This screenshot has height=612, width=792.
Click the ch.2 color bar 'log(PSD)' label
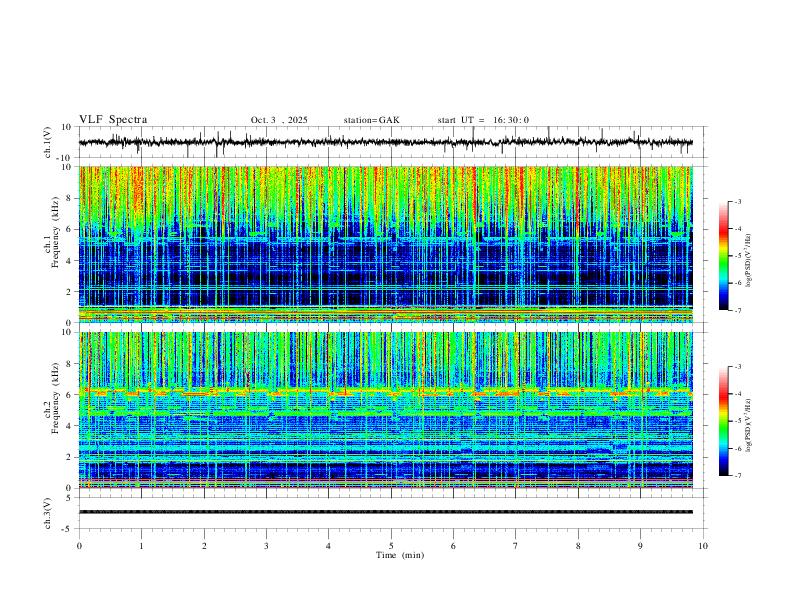click(x=748, y=425)
